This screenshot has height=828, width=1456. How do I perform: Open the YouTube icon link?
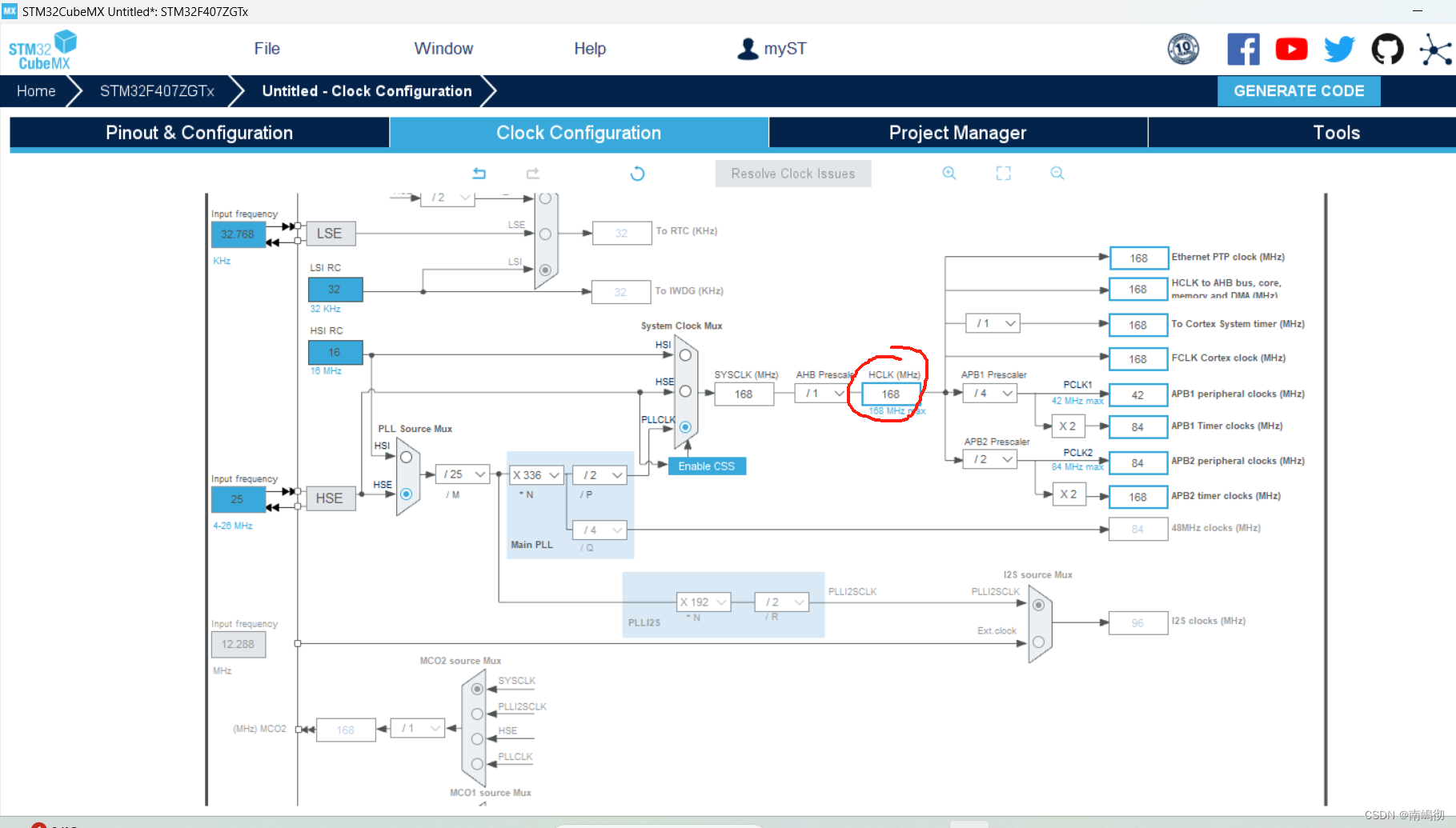coord(1291,49)
